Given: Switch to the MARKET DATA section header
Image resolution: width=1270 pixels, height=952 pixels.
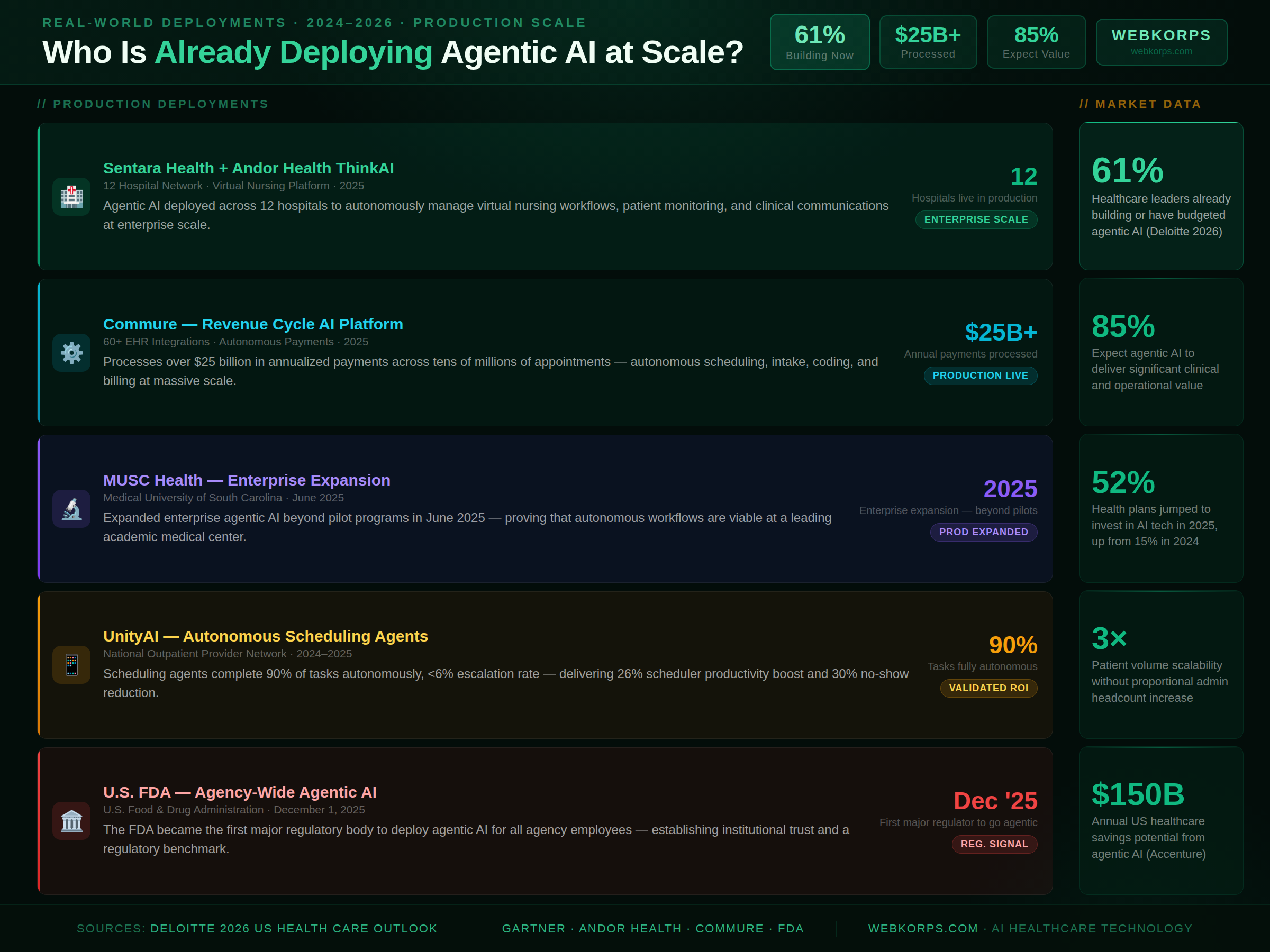Looking at the screenshot, I should click(x=1140, y=104).
